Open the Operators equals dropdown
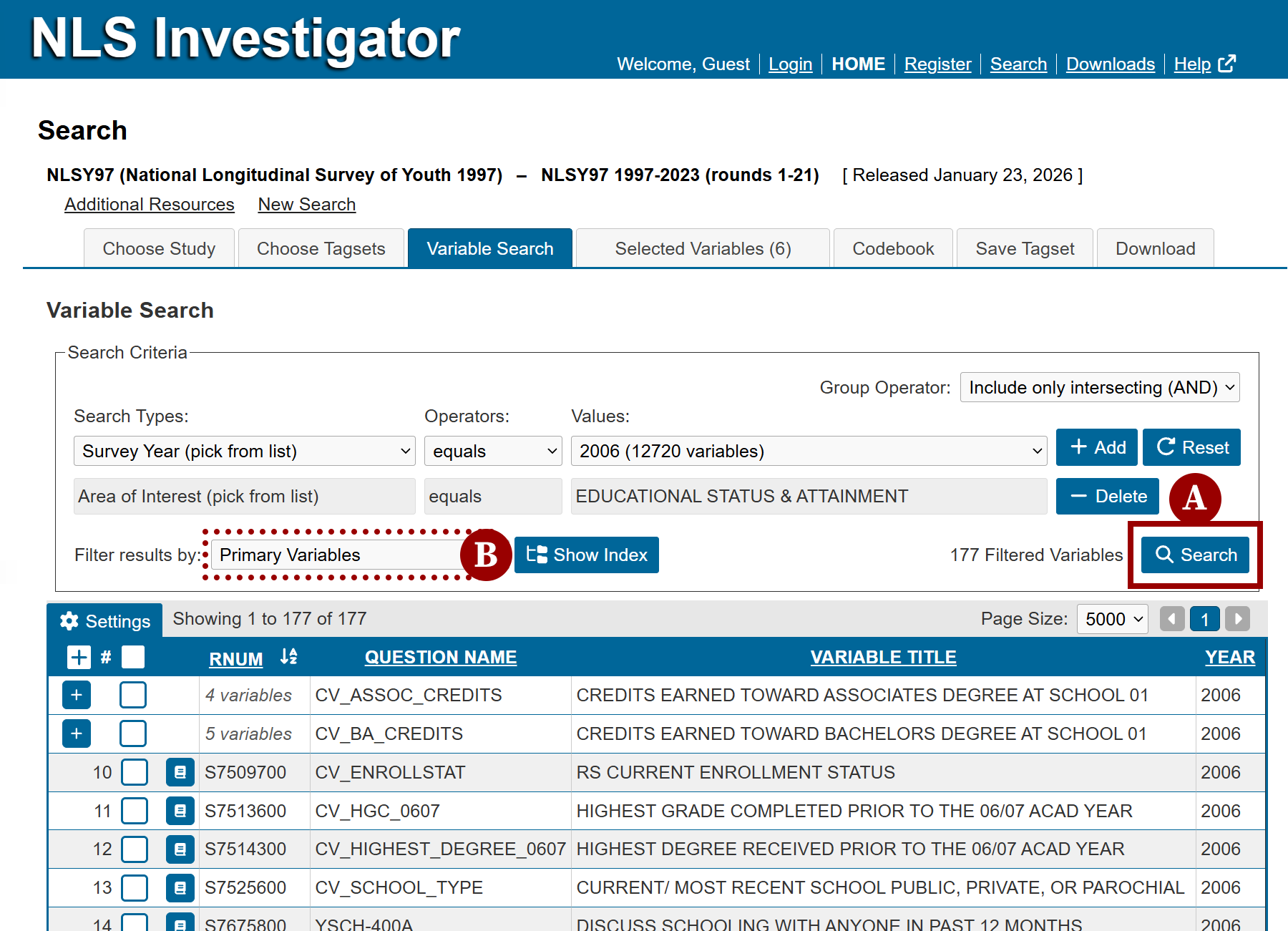The height and width of the screenshot is (931, 1288). (x=493, y=451)
